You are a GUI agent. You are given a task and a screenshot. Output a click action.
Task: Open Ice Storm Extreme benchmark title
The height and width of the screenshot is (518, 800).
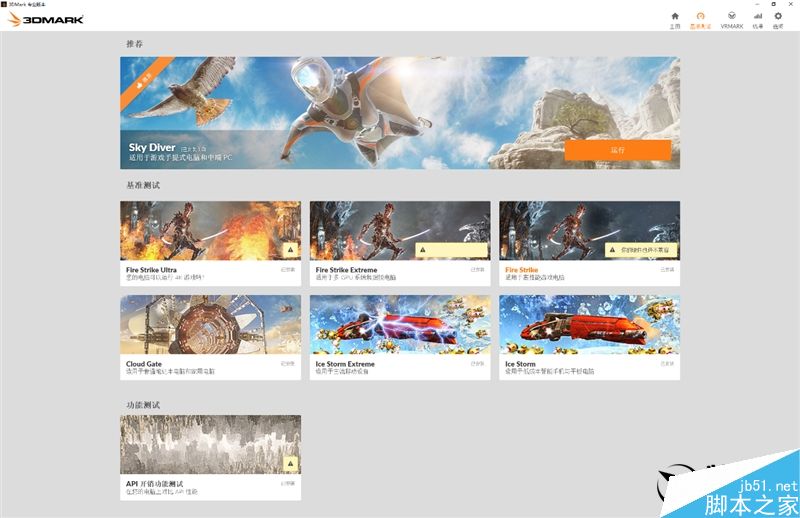pos(345,364)
